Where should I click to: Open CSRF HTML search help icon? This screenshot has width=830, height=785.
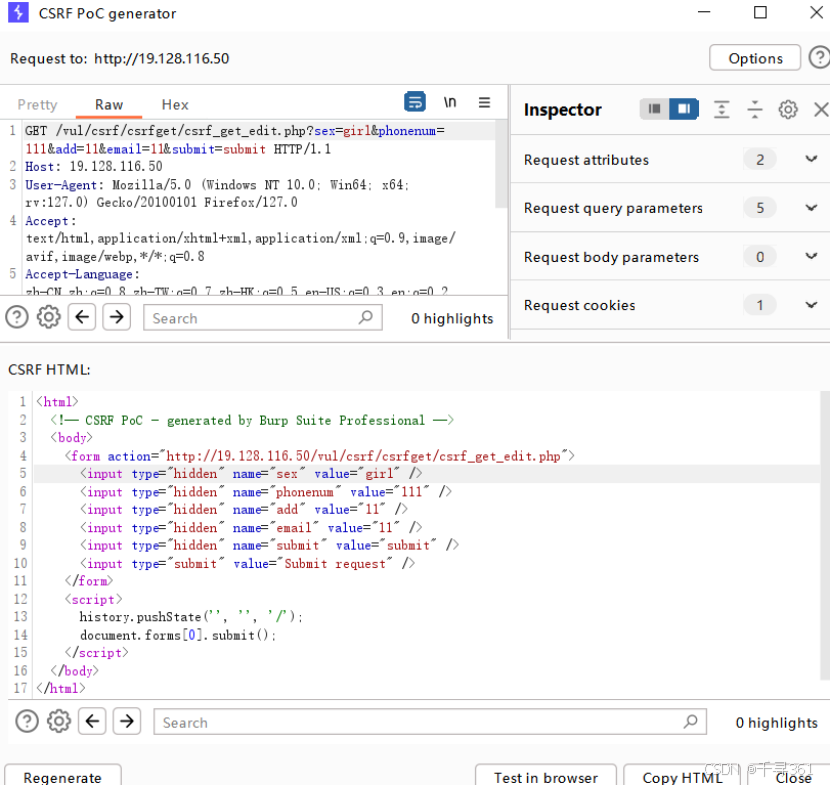(27, 721)
